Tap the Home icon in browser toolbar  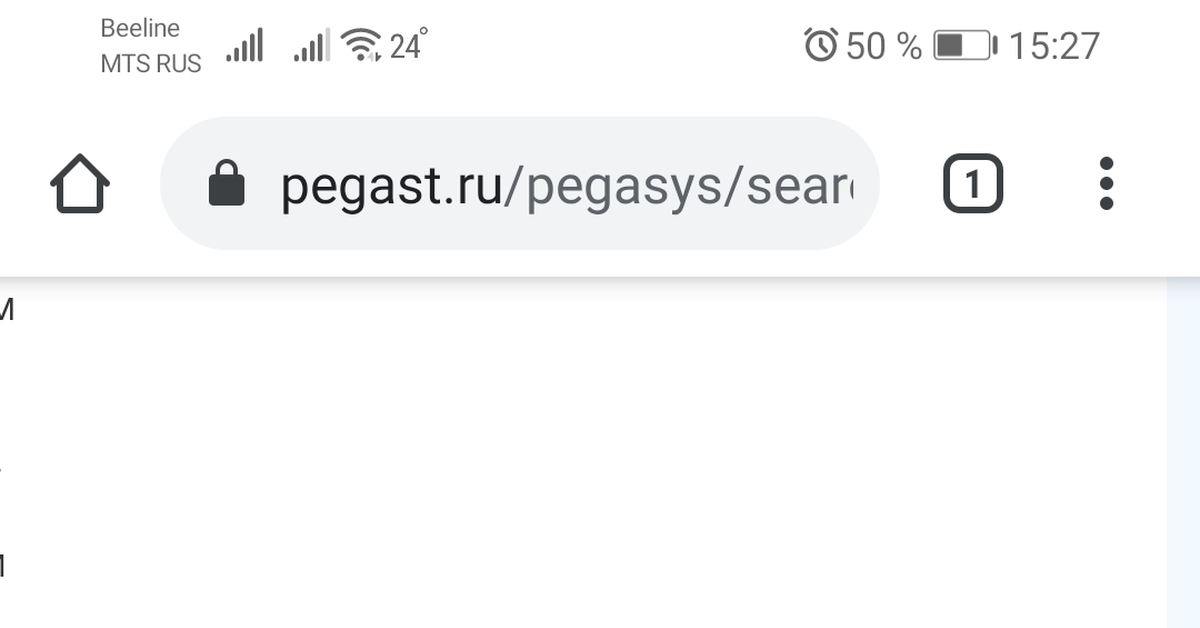[79, 184]
